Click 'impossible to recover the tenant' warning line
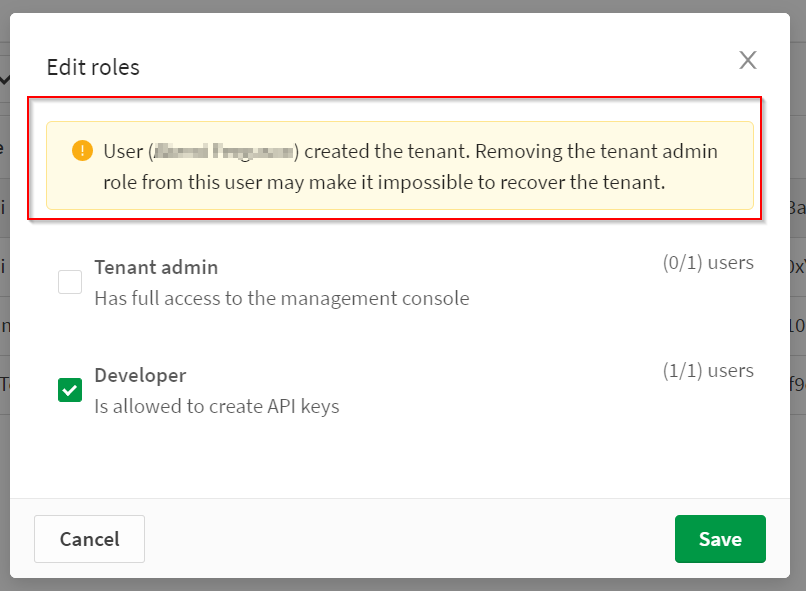Image resolution: width=806 pixels, height=591 pixels. point(384,183)
